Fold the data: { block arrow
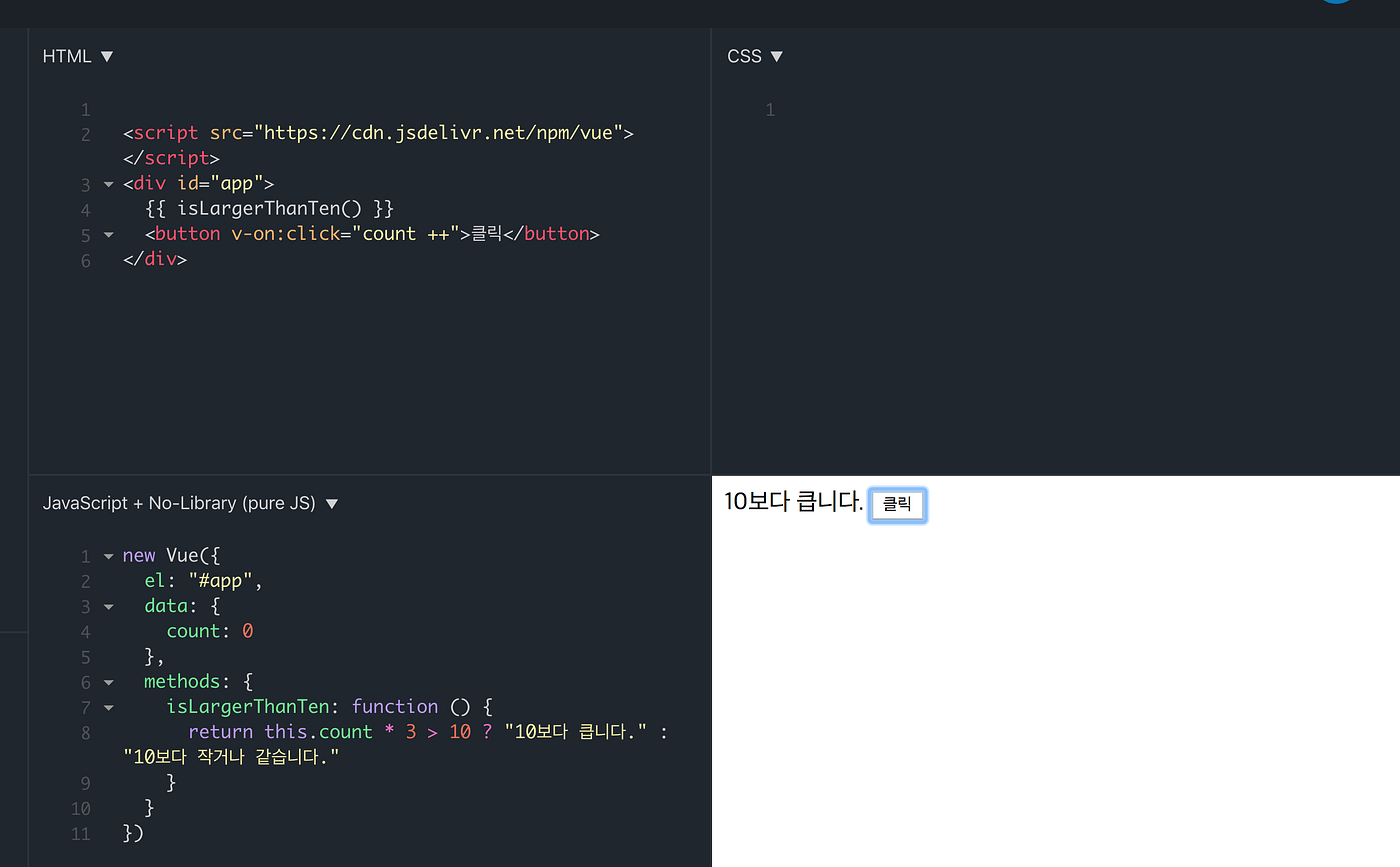This screenshot has height=867, width=1400. [x=109, y=606]
